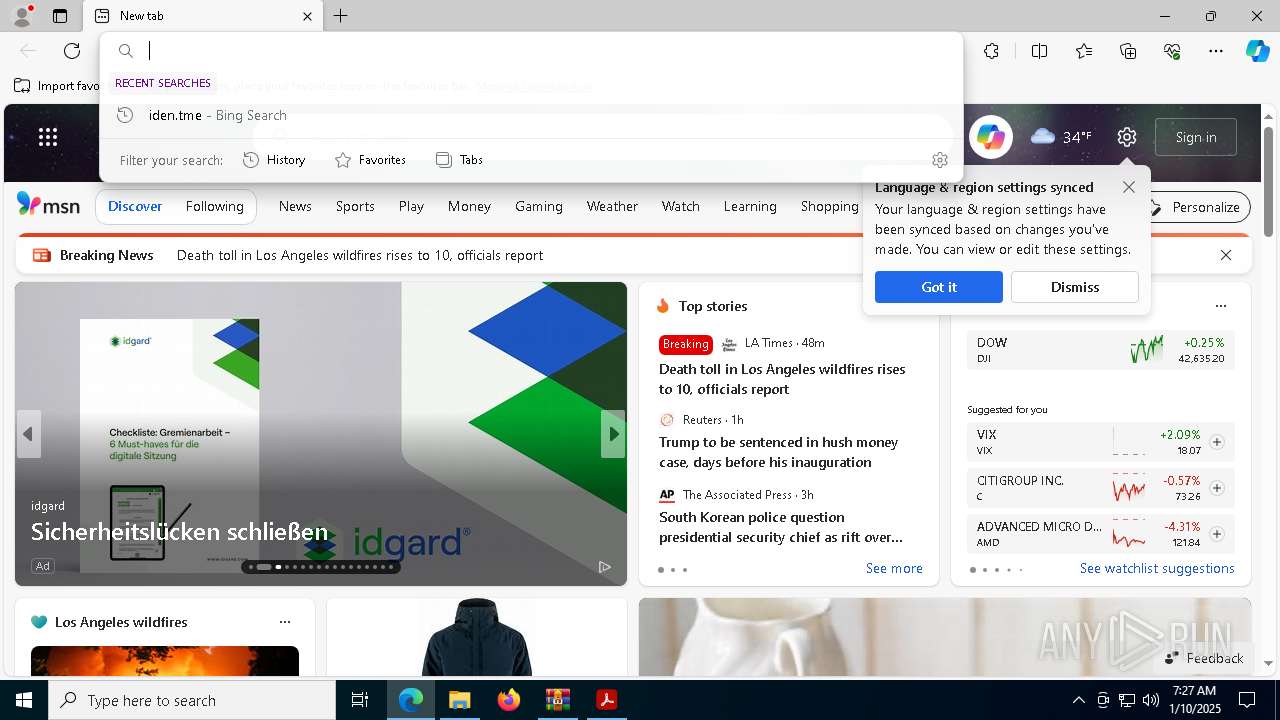Toggle split screen view icon
Screen dimensions: 1280x720
[x=1039, y=51]
